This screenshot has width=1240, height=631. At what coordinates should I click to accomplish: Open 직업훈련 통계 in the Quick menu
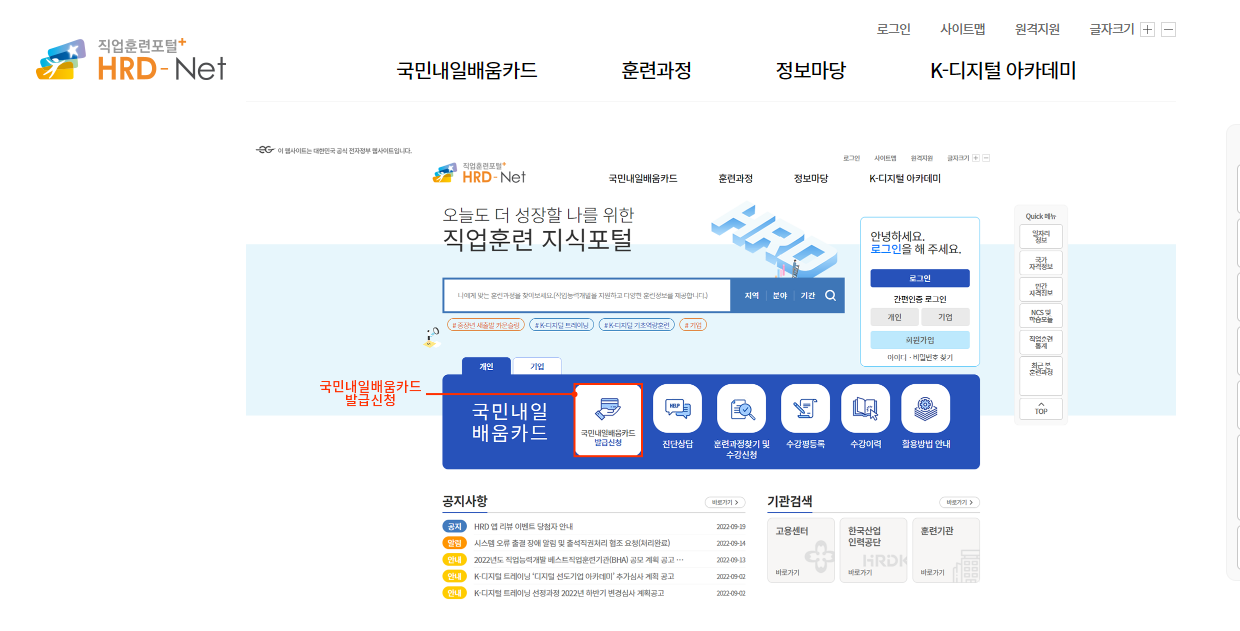1041,343
